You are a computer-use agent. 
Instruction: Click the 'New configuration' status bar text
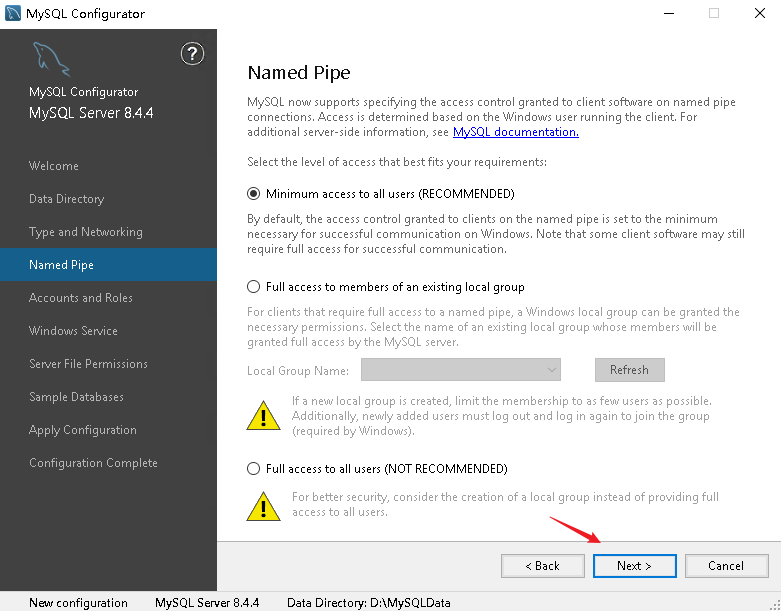click(x=78, y=603)
